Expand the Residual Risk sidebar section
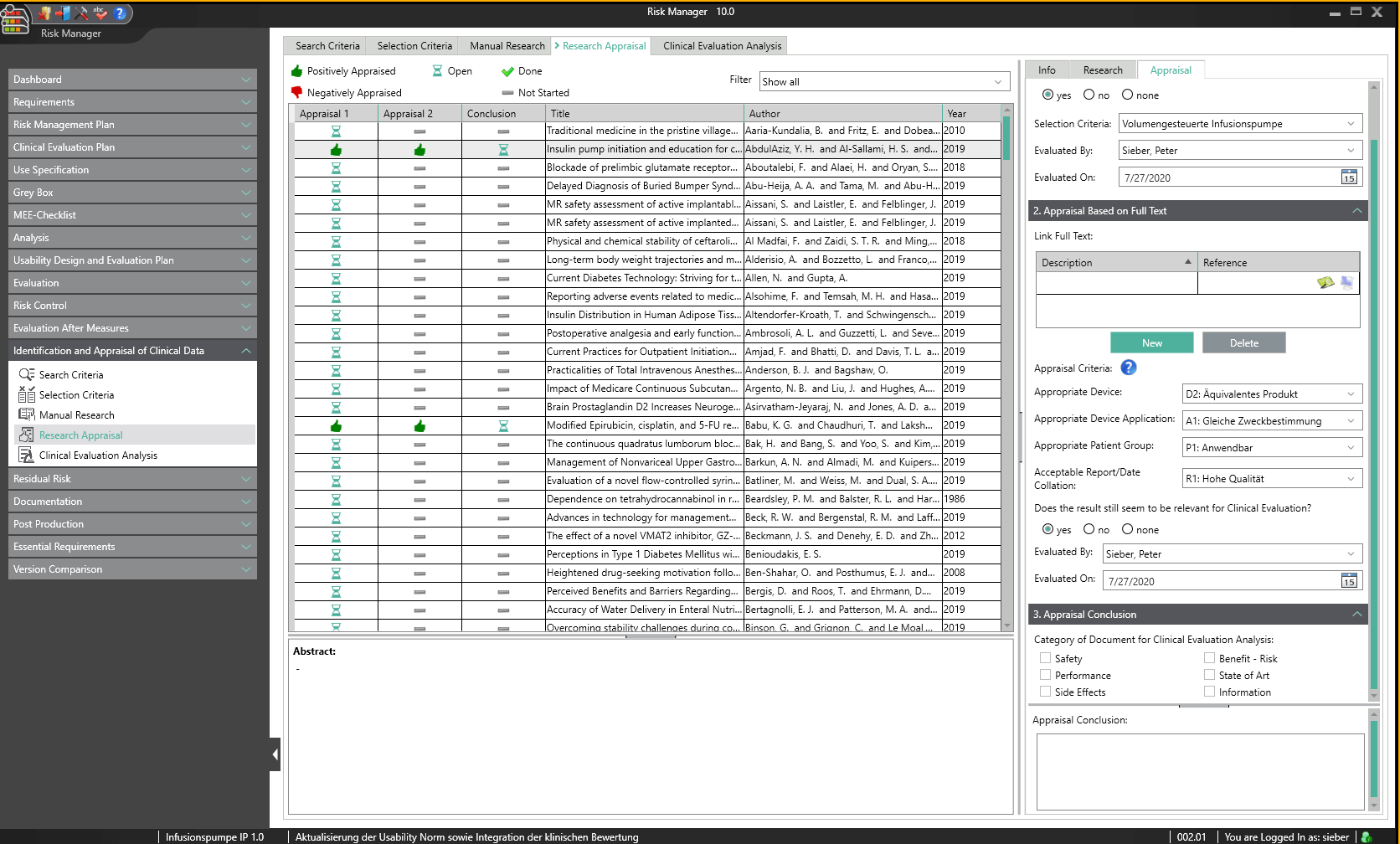 pos(131,479)
